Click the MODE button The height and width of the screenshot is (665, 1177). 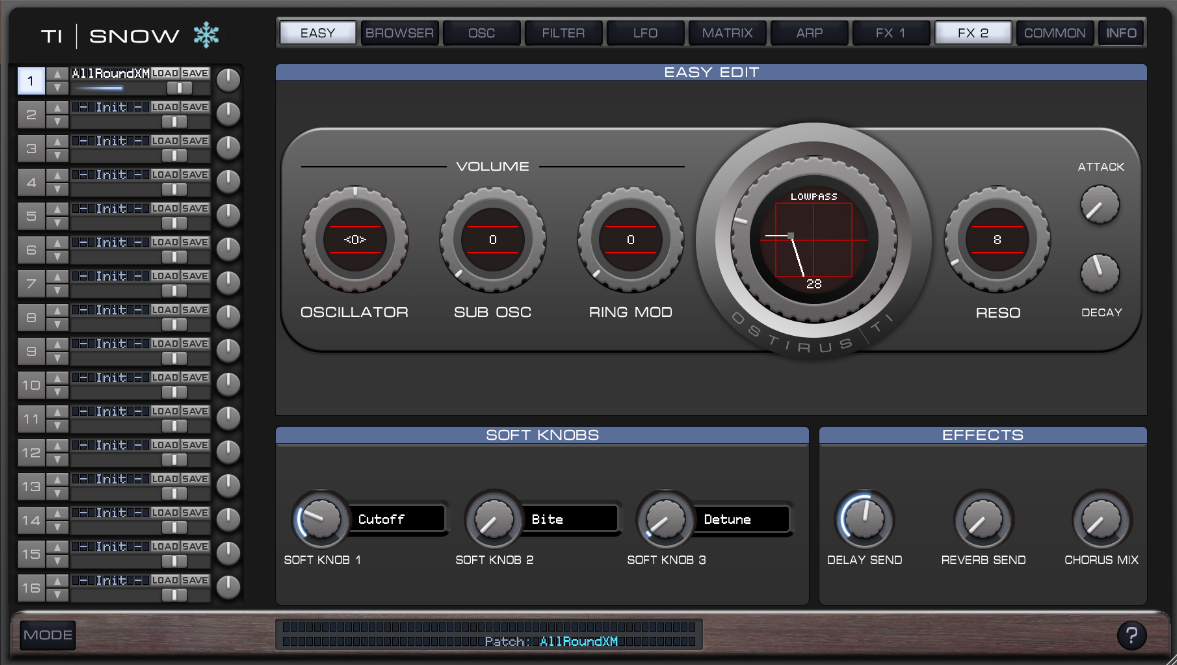[x=47, y=635]
